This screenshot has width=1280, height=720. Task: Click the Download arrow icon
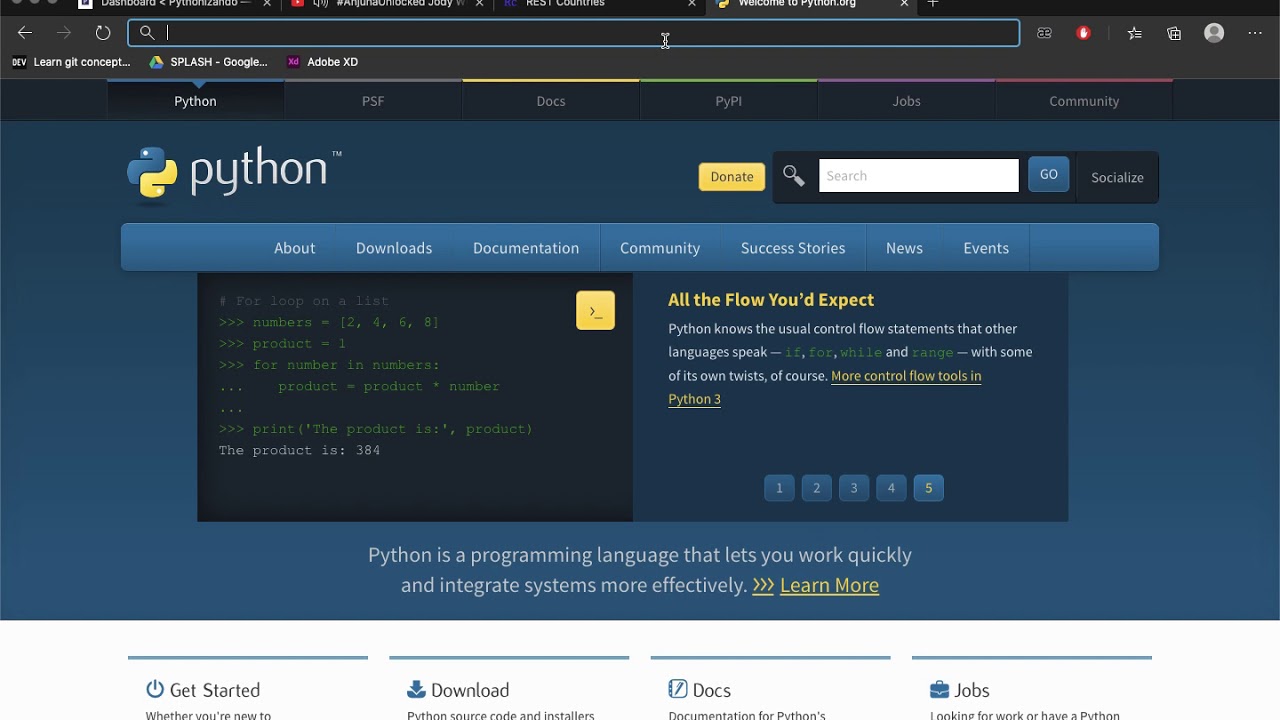tap(416, 689)
